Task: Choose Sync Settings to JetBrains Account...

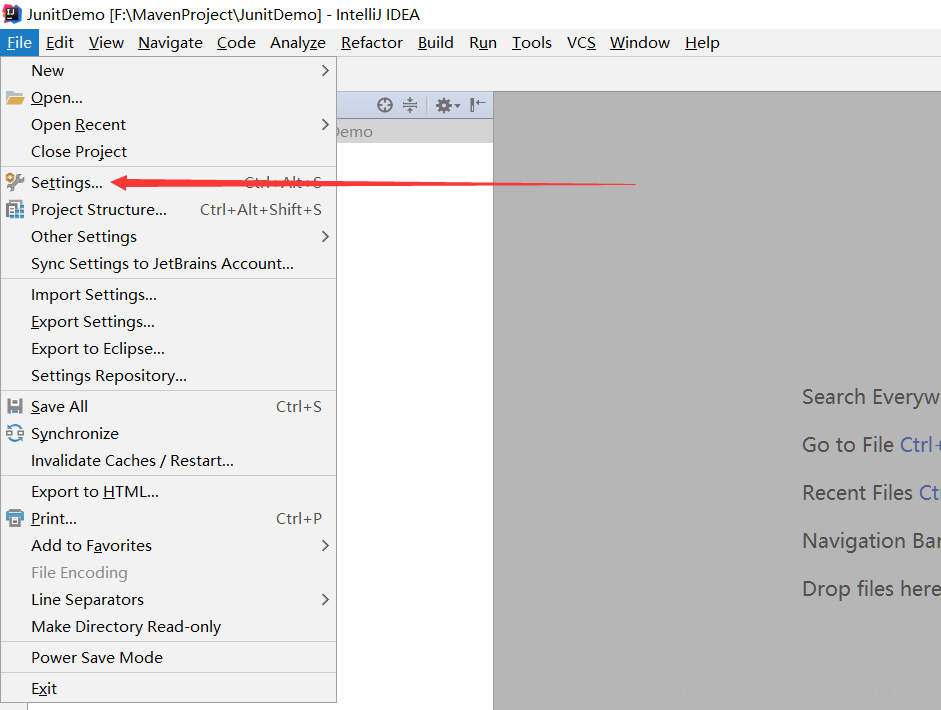Action: [x=169, y=263]
